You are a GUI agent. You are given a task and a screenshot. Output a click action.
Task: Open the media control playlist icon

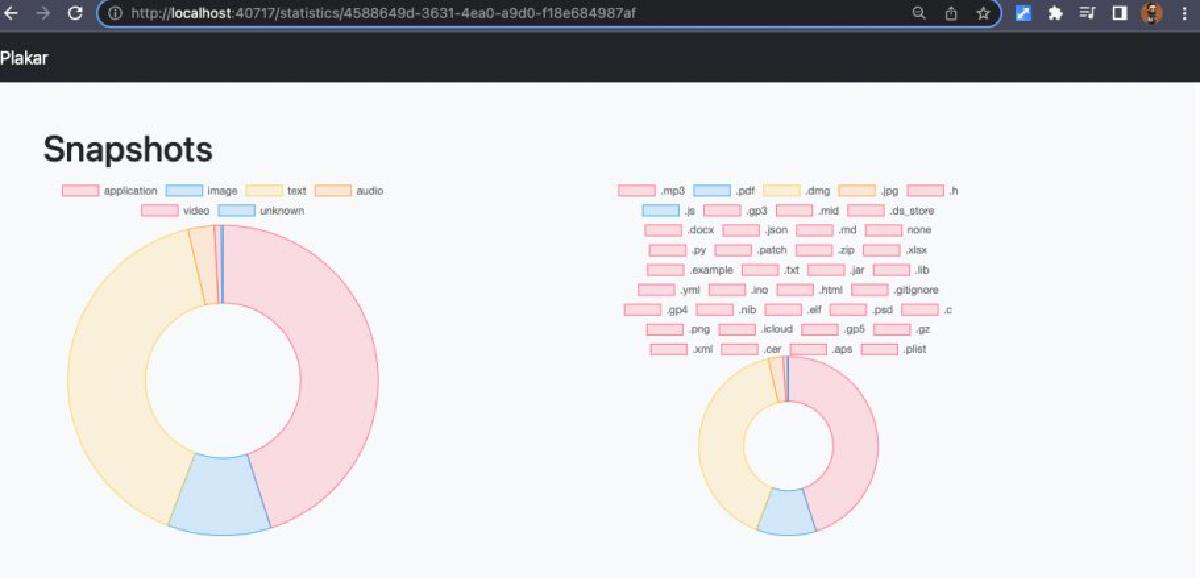point(1088,14)
